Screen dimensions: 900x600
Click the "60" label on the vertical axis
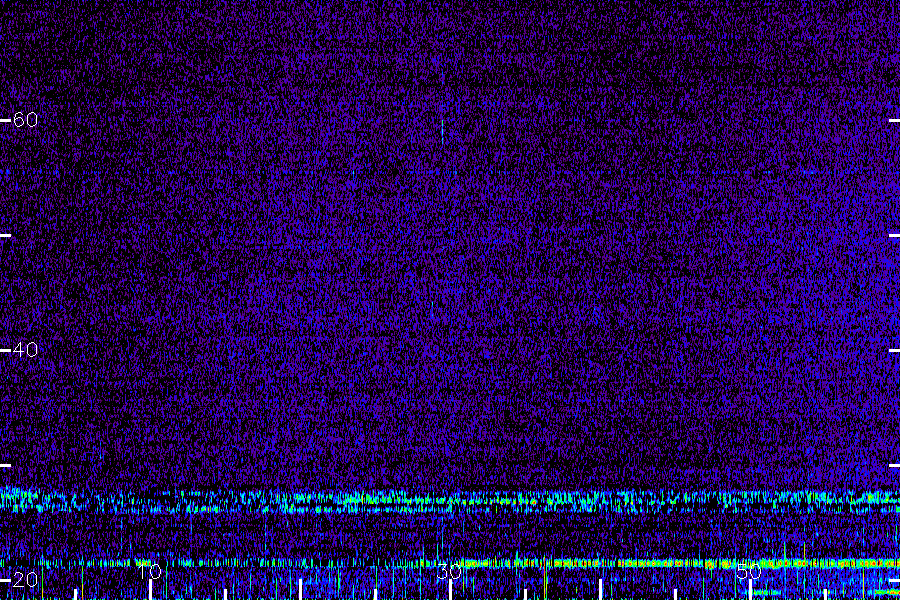coord(25,119)
